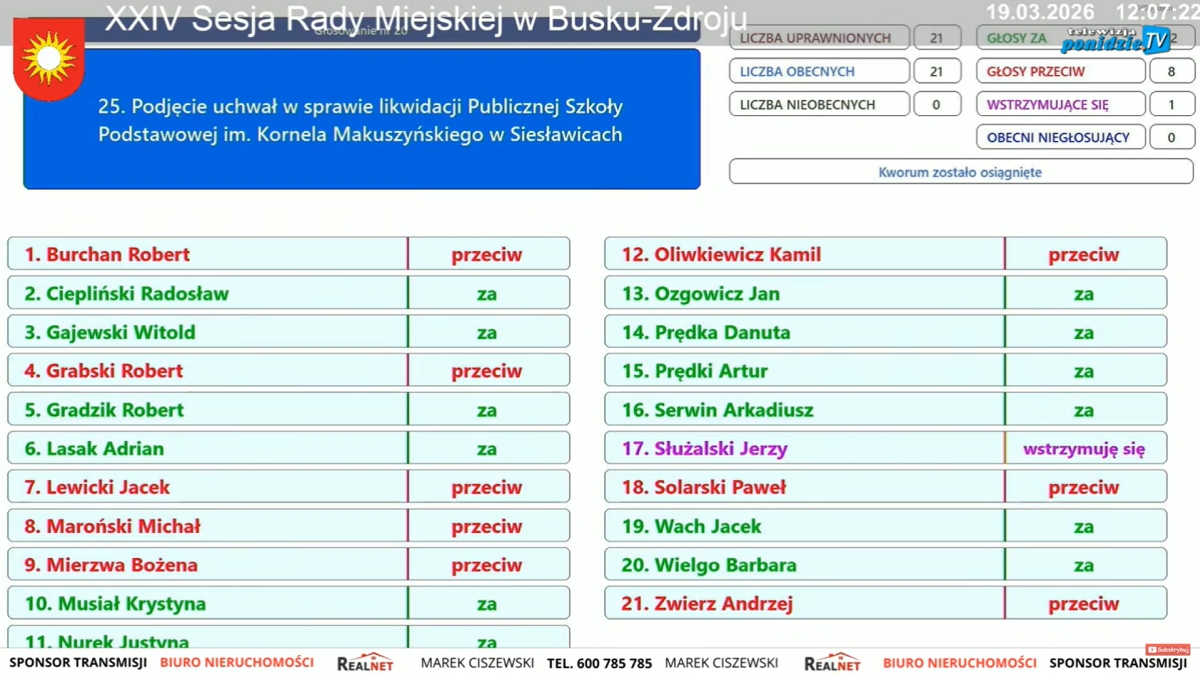This screenshot has width=1200, height=675.
Task: Click the Liczba nieobecnych value 0
Action: click(x=936, y=105)
